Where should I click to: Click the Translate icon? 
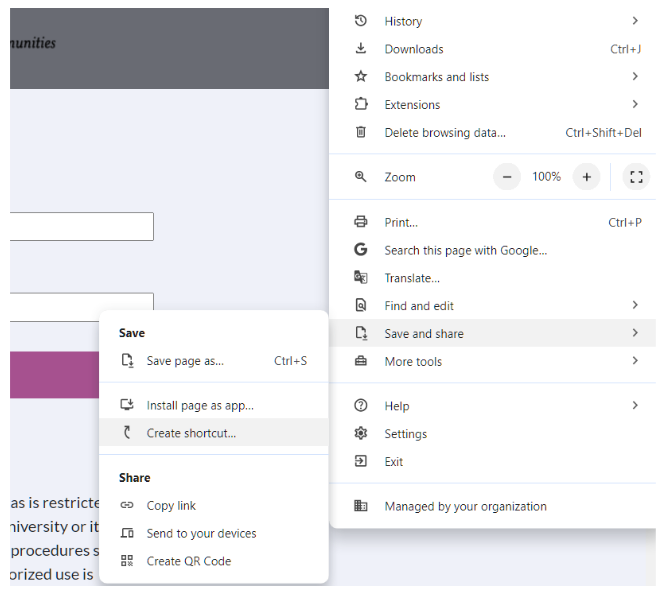(x=361, y=278)
